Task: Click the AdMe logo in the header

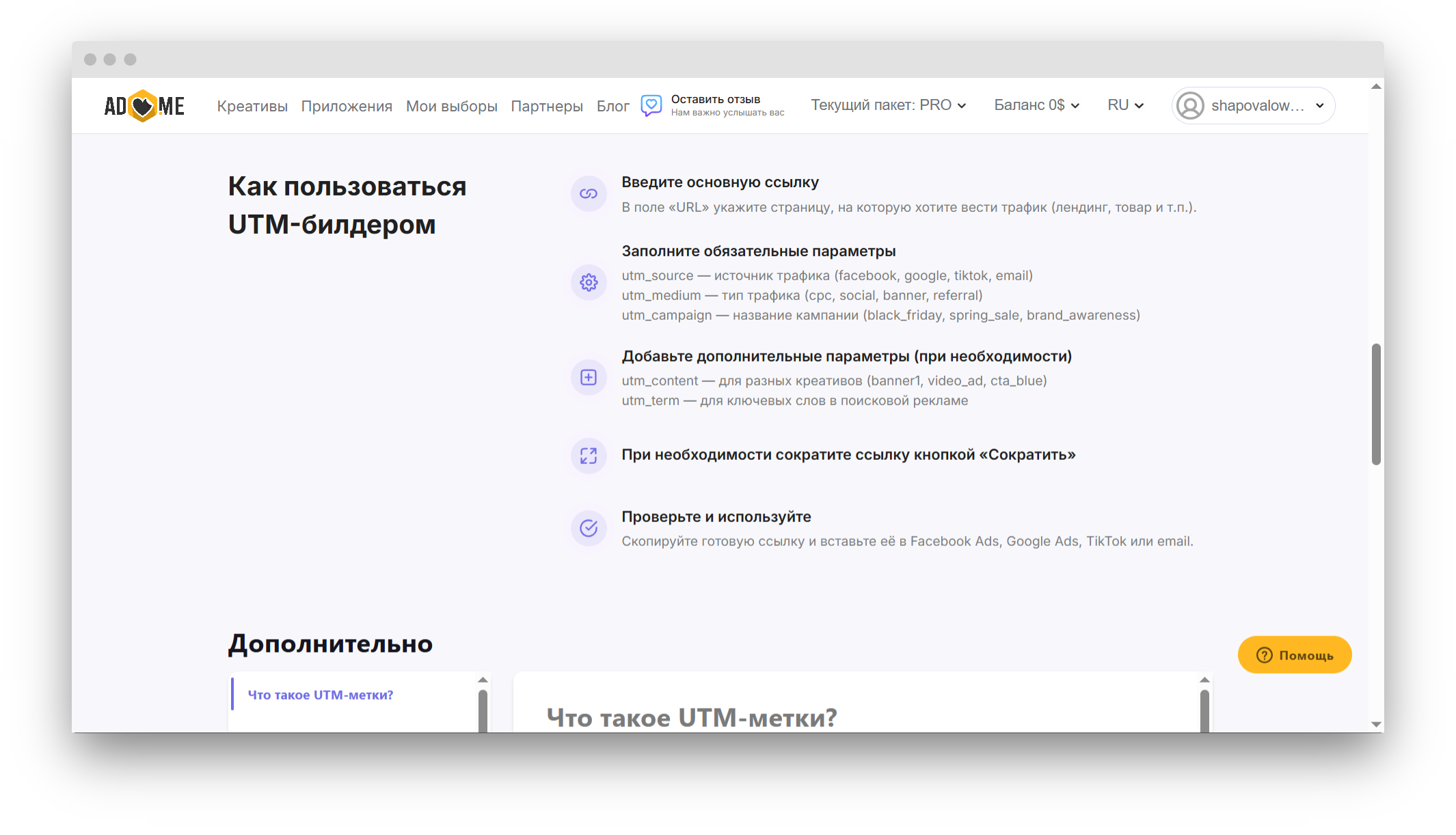Action: pos(144,105)
